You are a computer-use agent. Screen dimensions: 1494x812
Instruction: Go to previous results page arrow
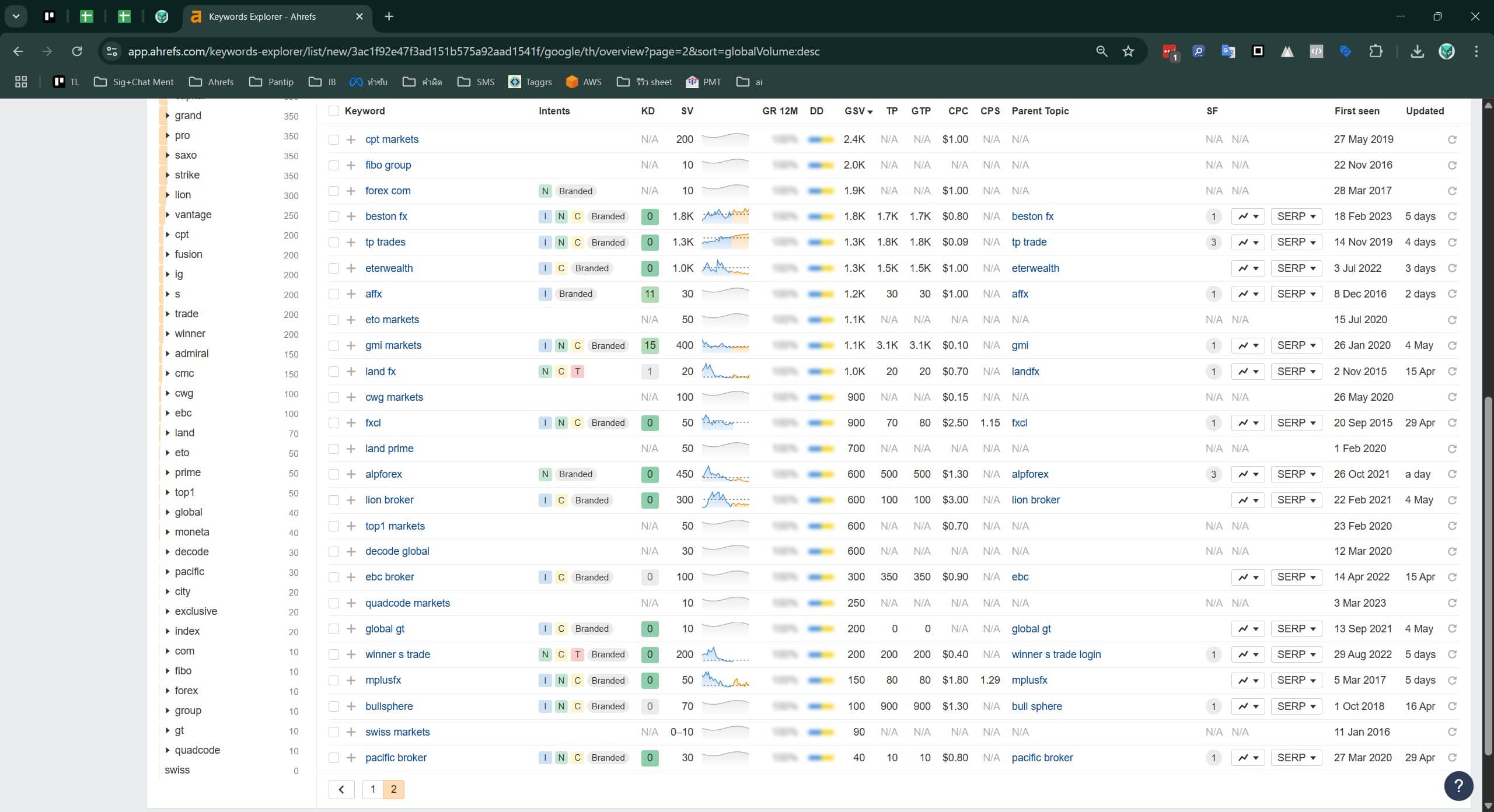tap(341, 789)
